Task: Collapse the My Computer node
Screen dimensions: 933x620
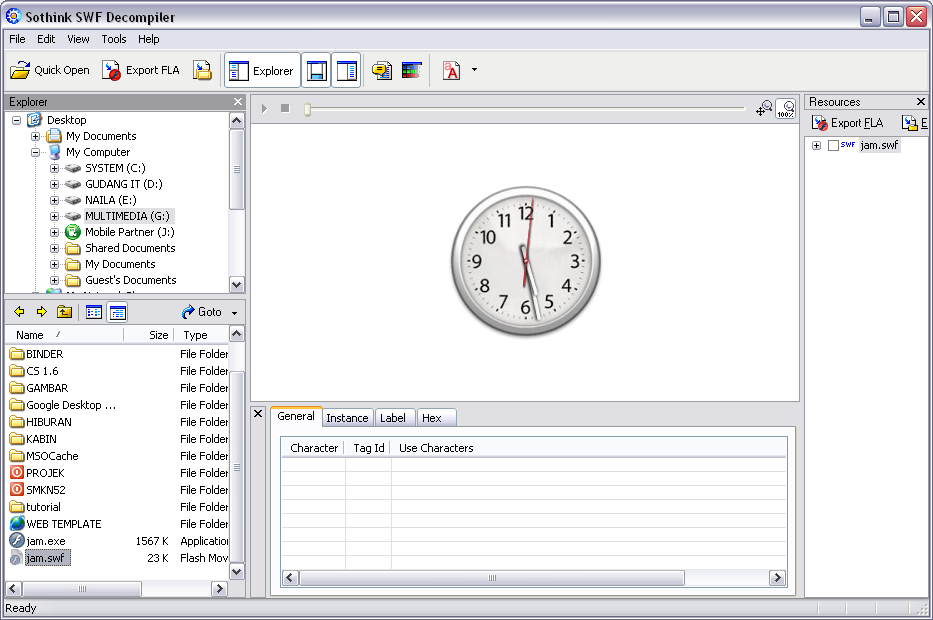Action: 36,152
